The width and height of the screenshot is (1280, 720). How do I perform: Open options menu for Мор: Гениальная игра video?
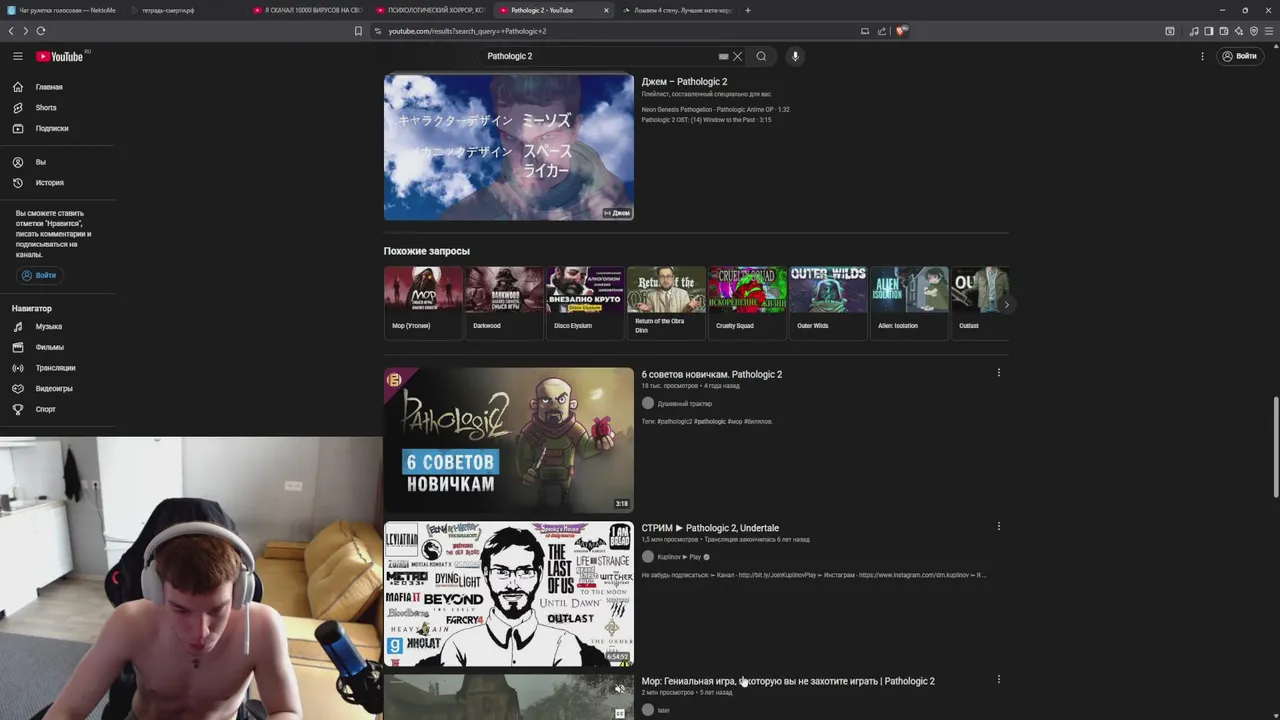[x=998, y=680]
